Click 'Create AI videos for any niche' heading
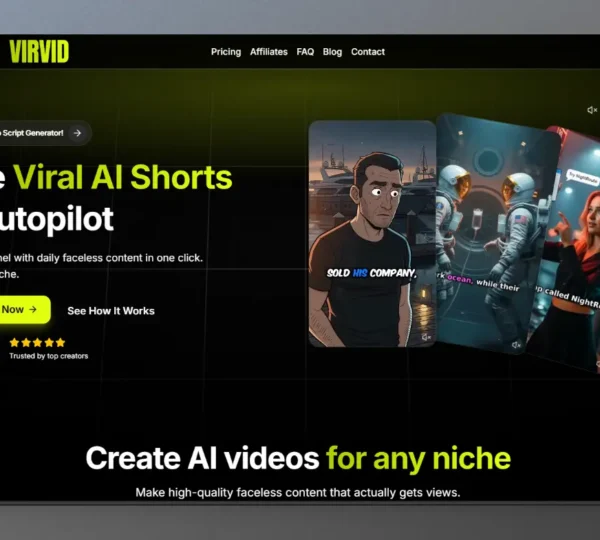The image size is (600, 540). (x=298, y=458)
